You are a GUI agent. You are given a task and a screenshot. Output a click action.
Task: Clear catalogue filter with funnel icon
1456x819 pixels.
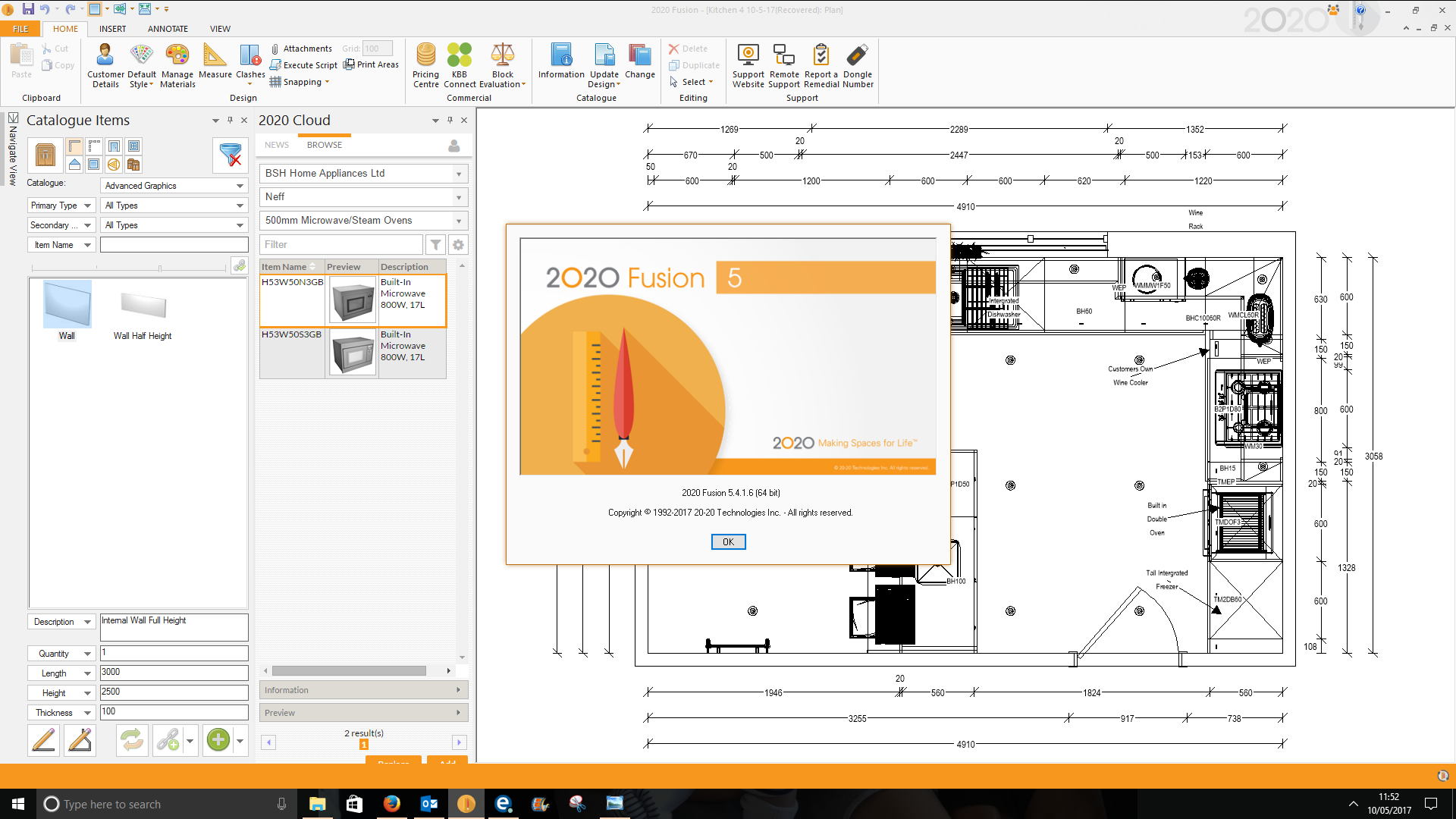[230, 155]
